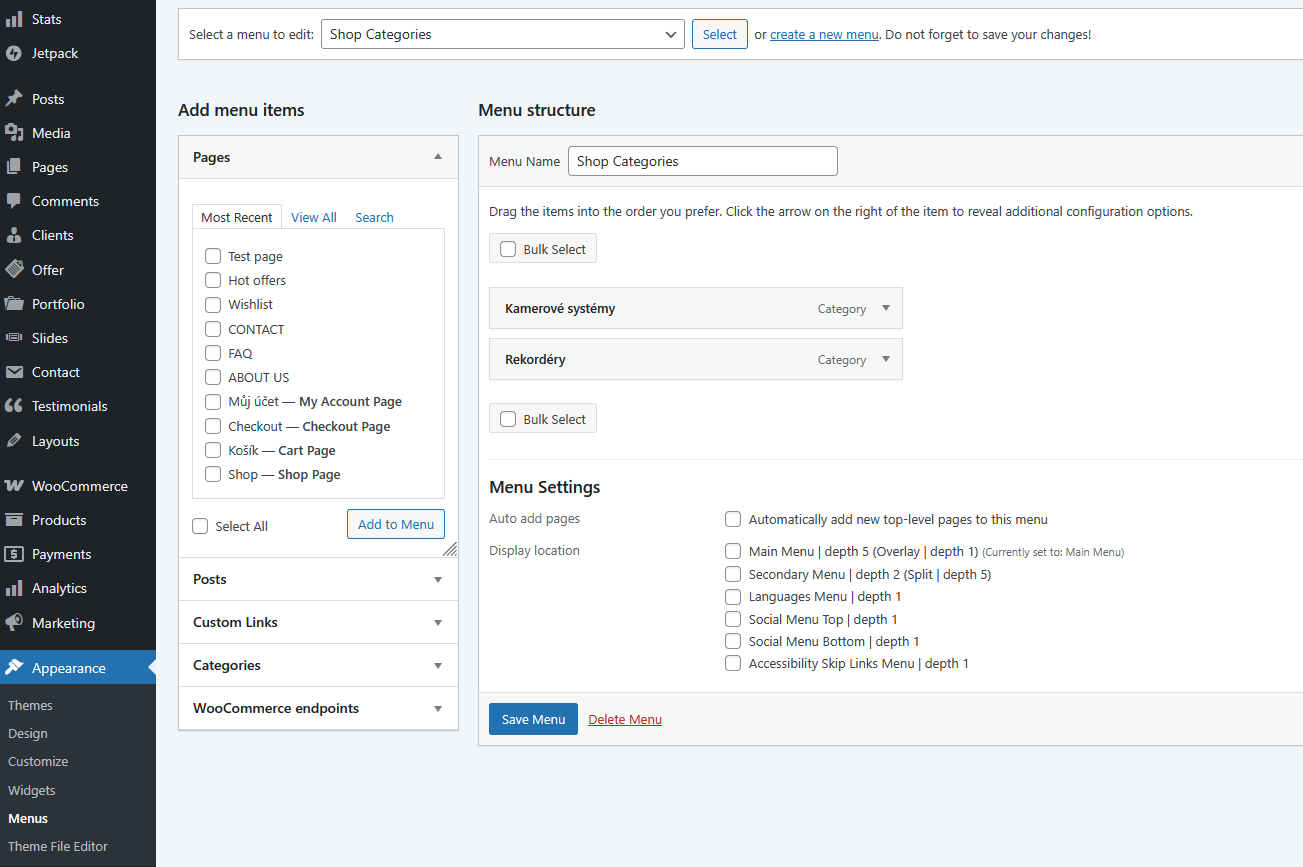This screenshot has height=867, width=1303.
Task: Click the create a new menu link
Action: pos(824,34)
